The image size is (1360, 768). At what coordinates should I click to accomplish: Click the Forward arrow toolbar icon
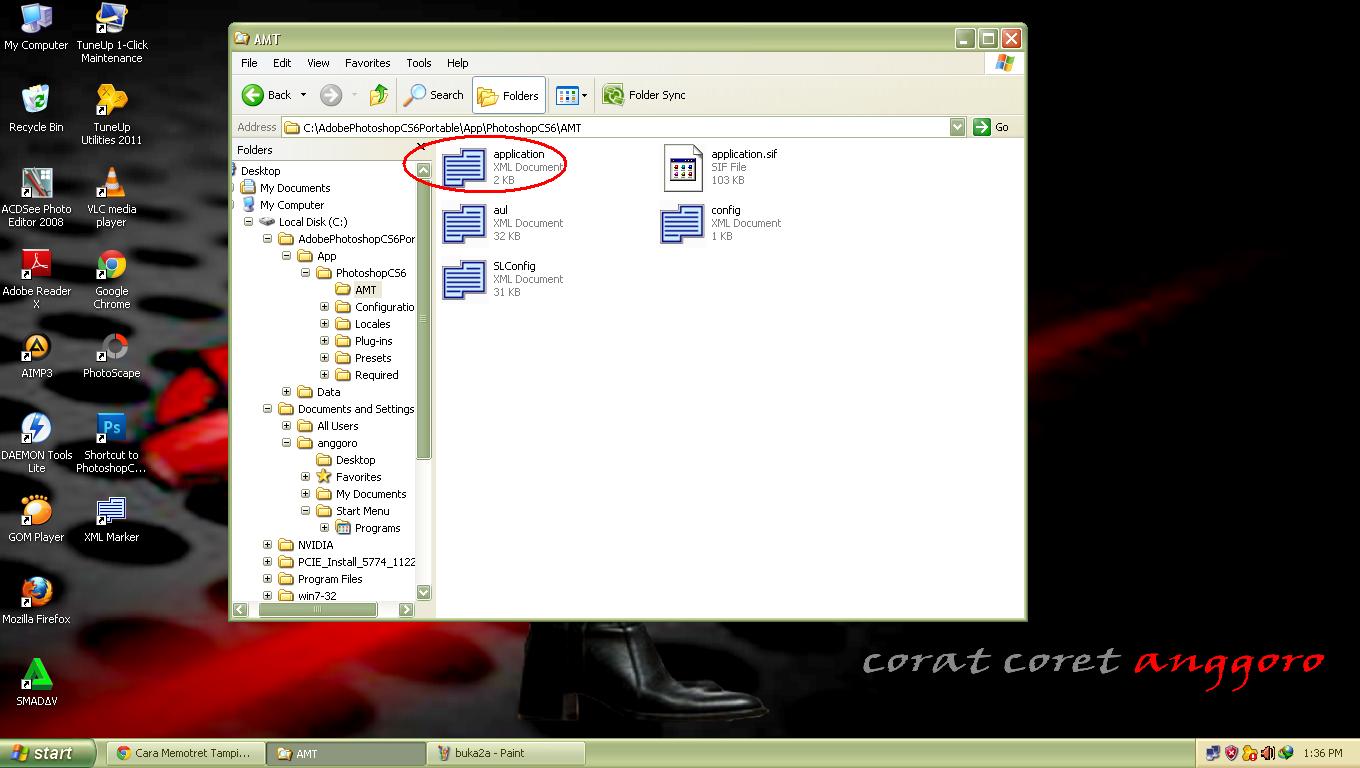[331, 95]
